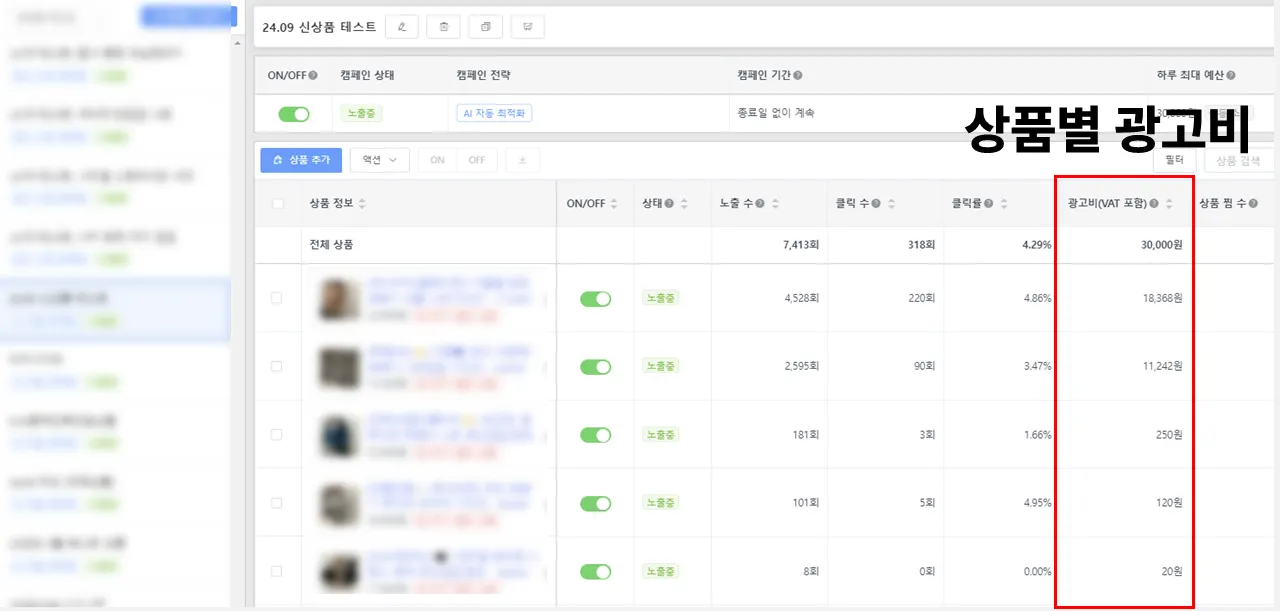Toggle the campaign ON/OFF switch
Viewport: 1280px width, 611px height.
coord(294,114)
